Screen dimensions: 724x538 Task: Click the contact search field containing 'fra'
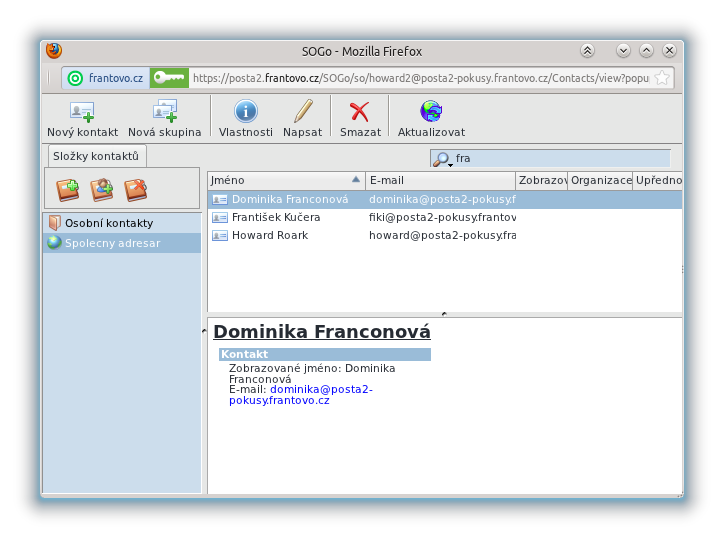pyautogui.click(x=560, y=158)
